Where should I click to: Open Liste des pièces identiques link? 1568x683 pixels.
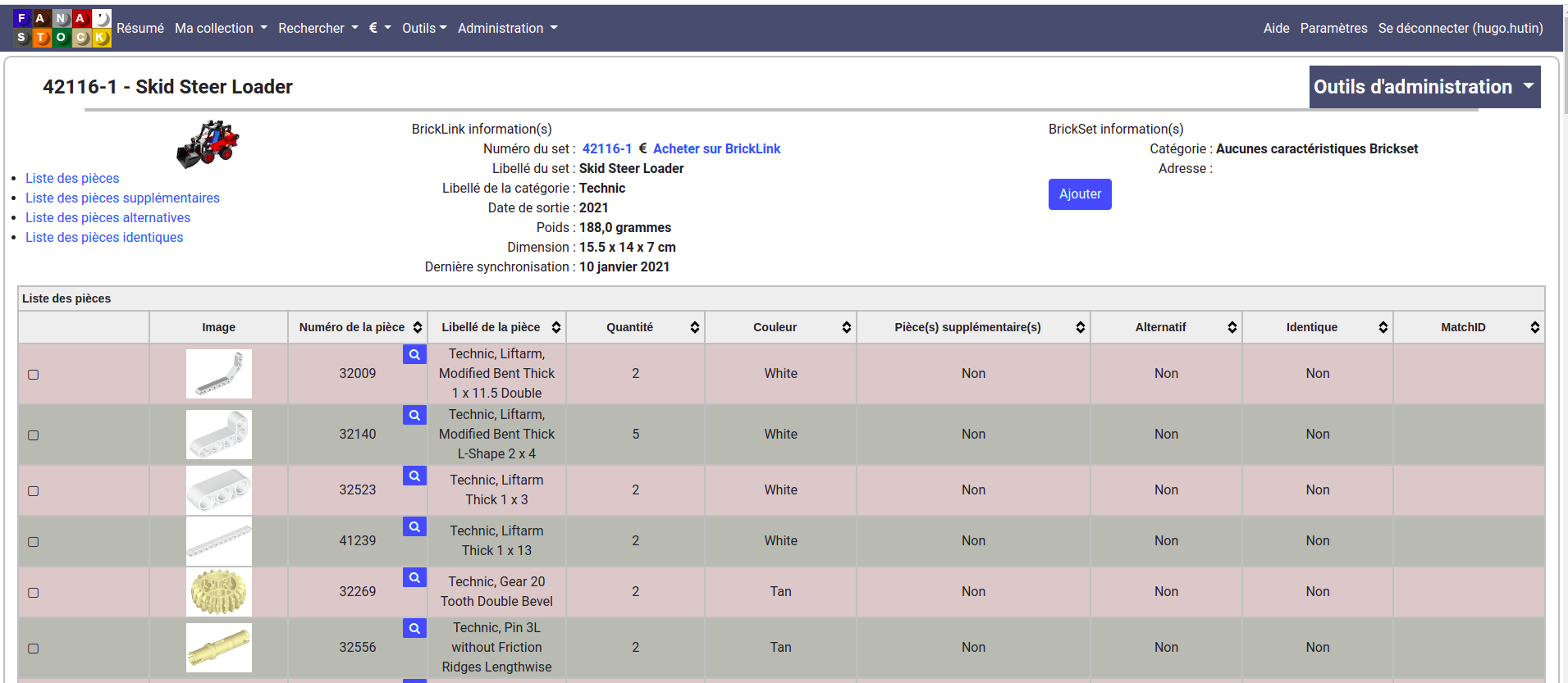coord(104,237)
